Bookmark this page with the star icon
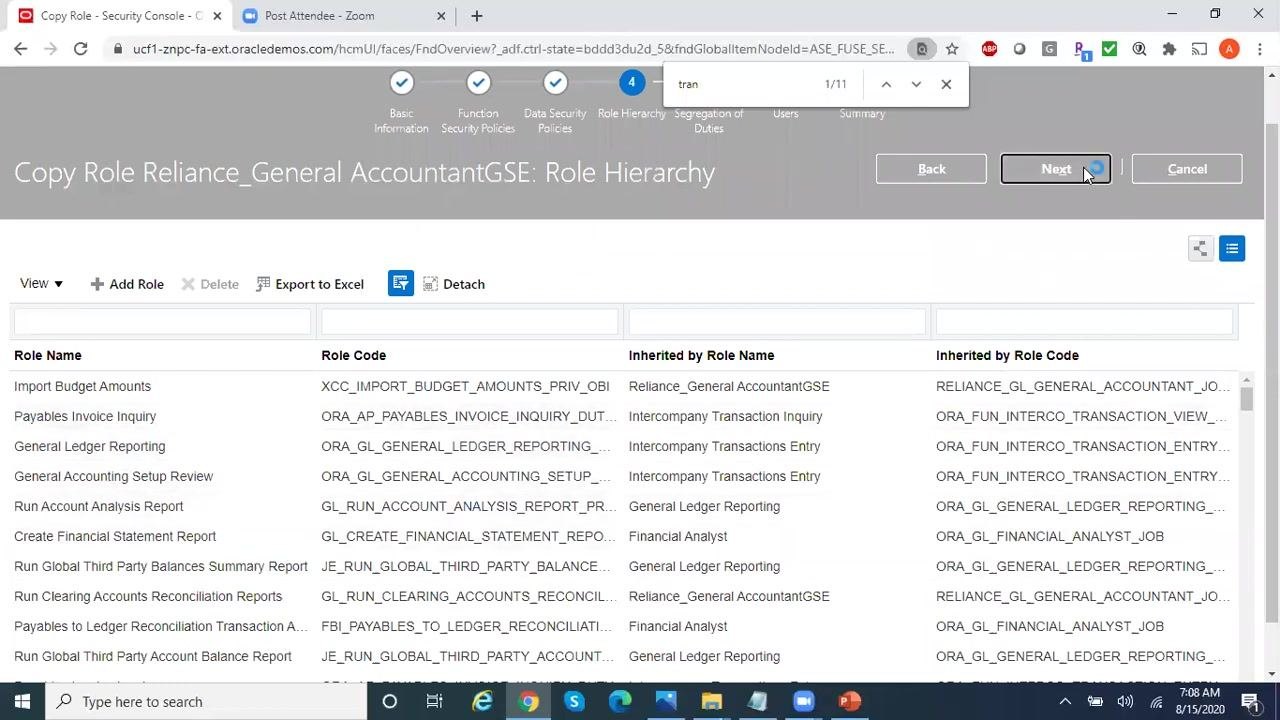This screenshot has height=720, width=1280. [x=952, y=49]
